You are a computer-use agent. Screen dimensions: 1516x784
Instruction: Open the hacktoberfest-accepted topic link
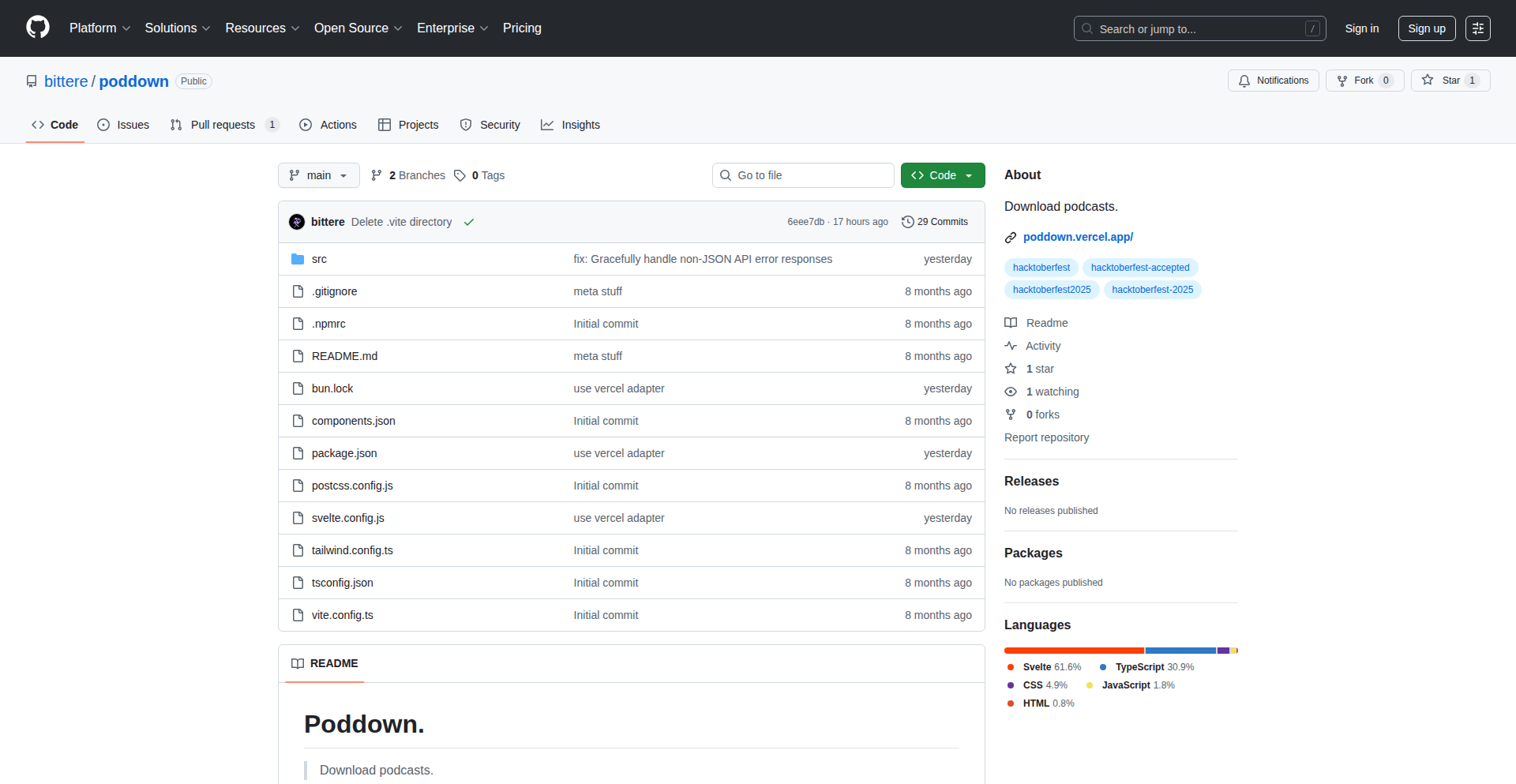pos(1139,268)
